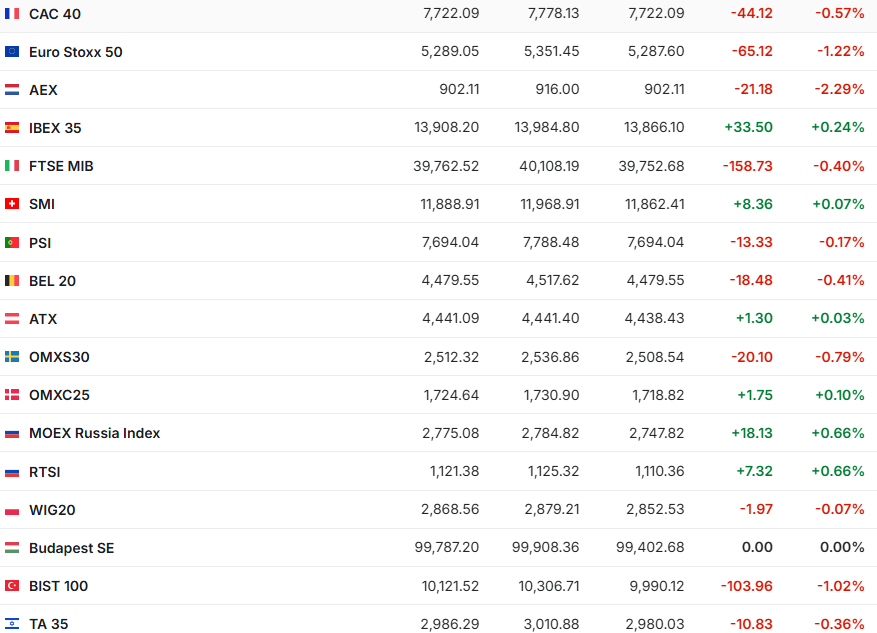Click the Netherlands flag icon next to AEX
Screen dimensions: 877x633
[12, 90]
